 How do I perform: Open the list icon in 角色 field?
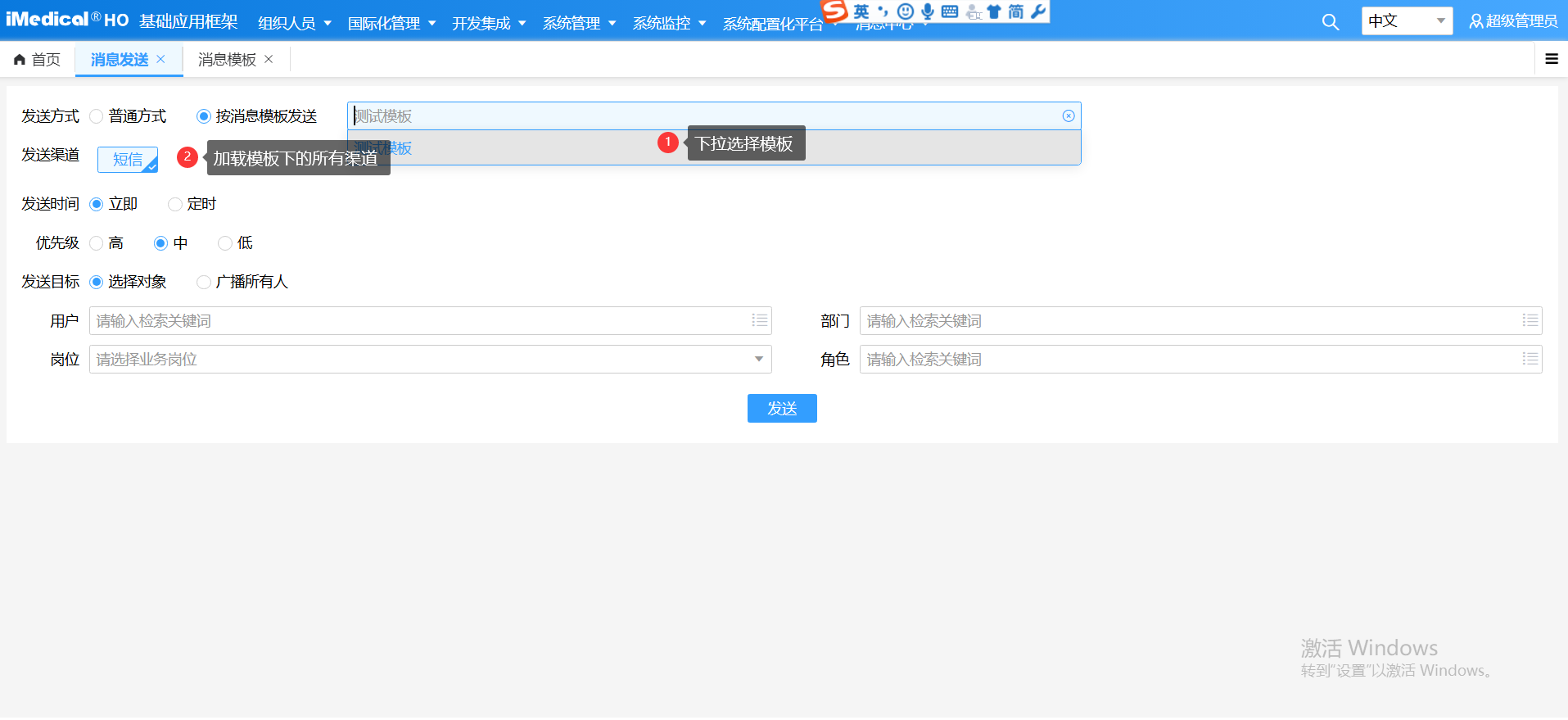1530,359
